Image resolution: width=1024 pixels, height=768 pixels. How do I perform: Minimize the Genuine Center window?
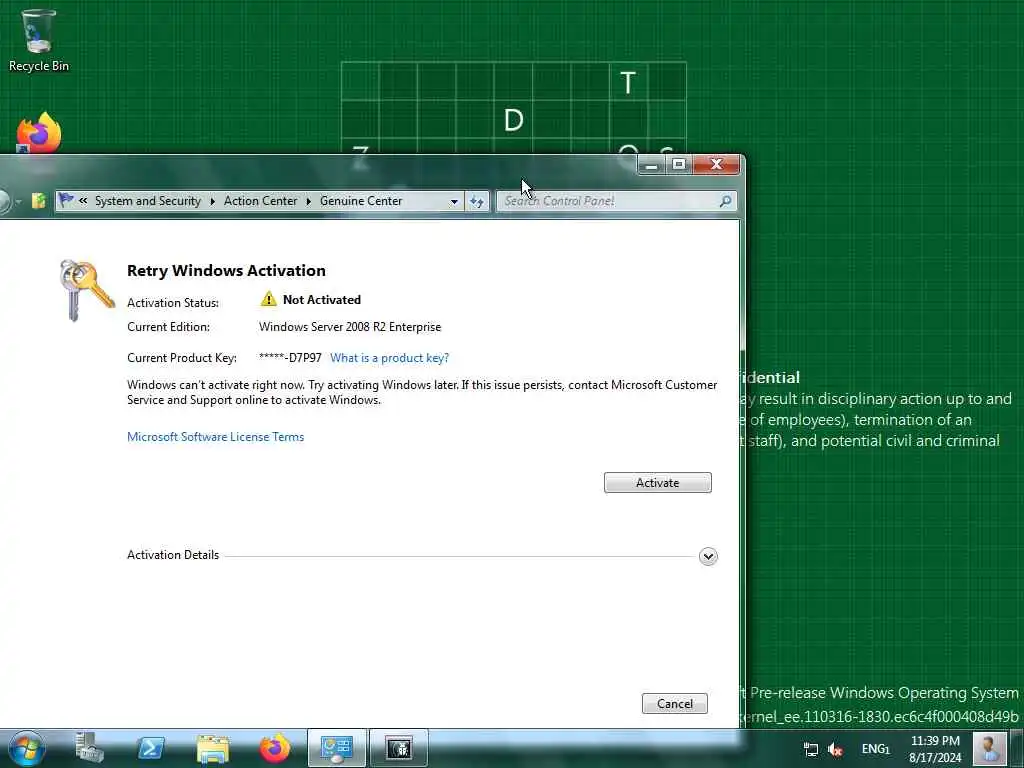651,165
